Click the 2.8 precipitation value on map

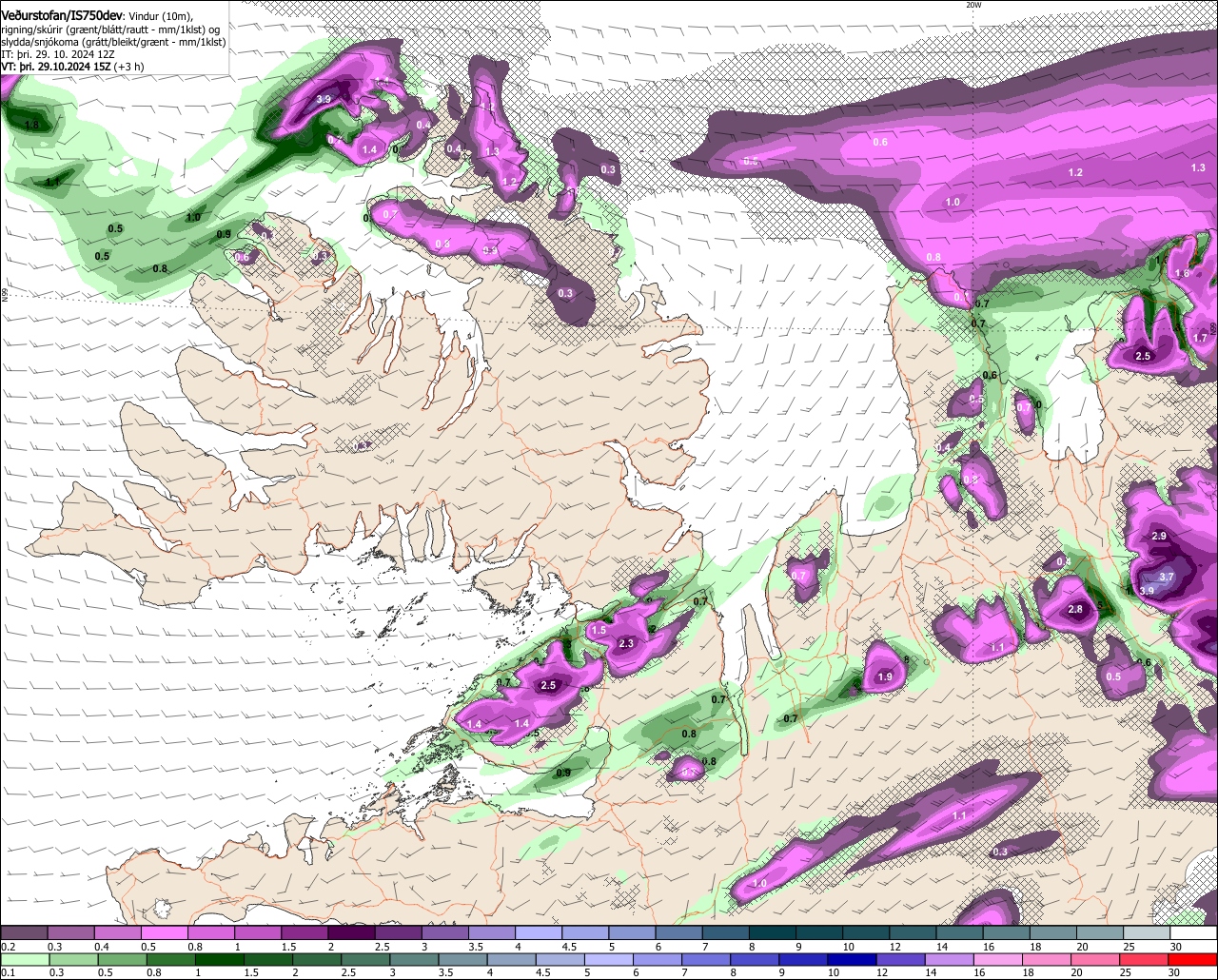1075,609
